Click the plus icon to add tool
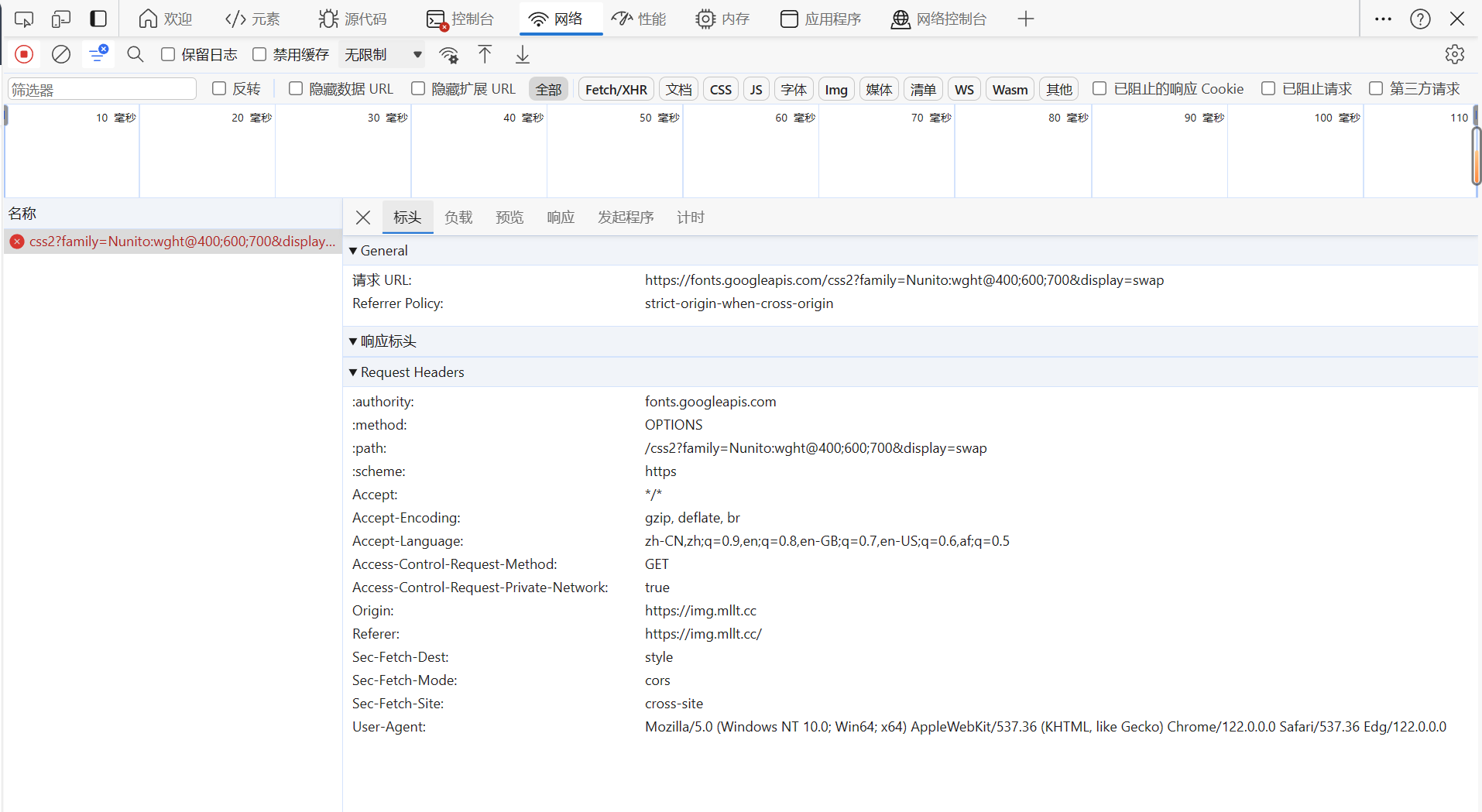 pyautogui.click(x=1026, y=19)
